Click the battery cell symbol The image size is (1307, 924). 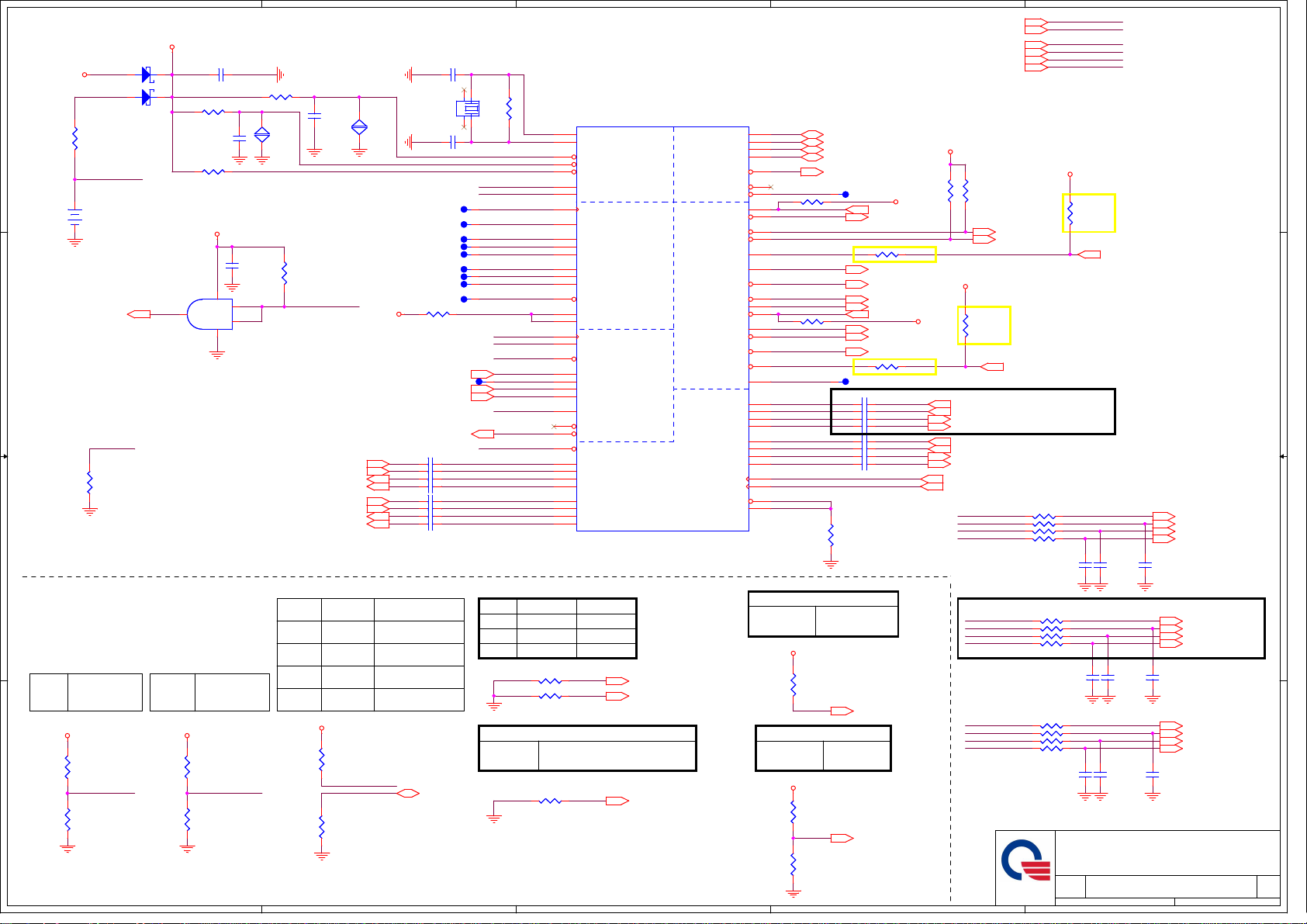click(74, 216)
